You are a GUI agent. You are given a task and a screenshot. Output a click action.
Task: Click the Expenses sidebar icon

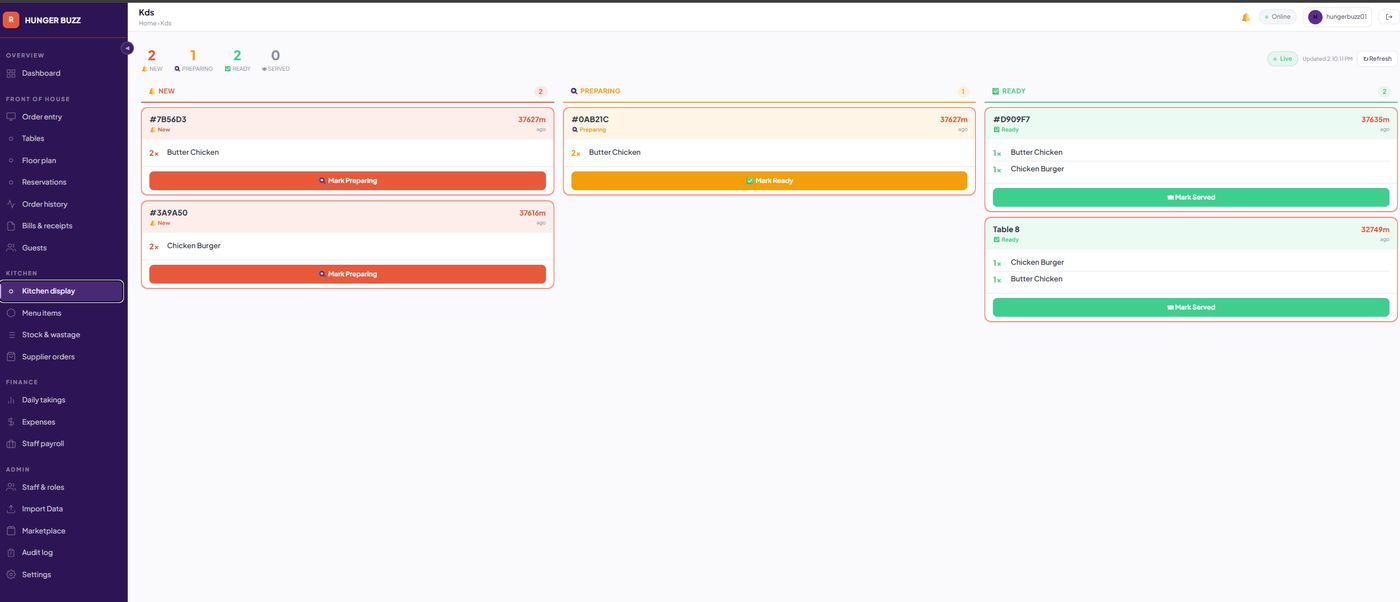point(11,422)
